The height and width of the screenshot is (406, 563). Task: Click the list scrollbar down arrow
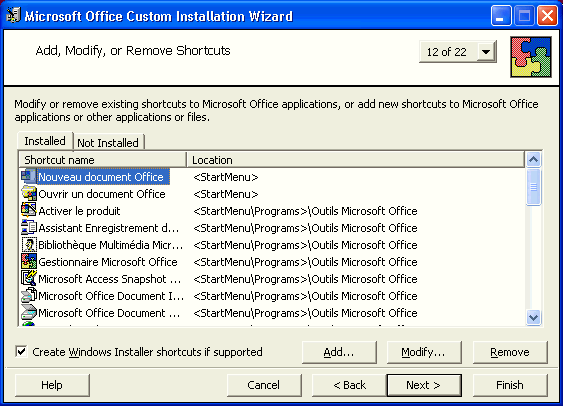click(533, 318)
